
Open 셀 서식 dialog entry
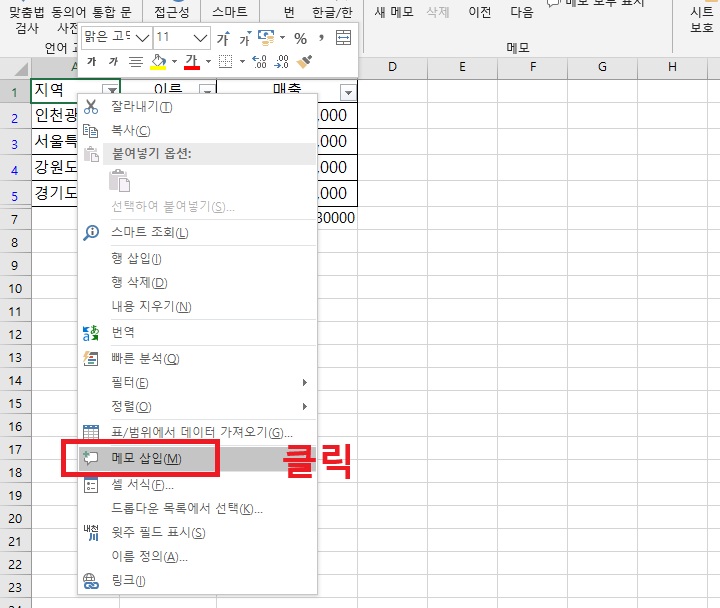tap(197, 484)
